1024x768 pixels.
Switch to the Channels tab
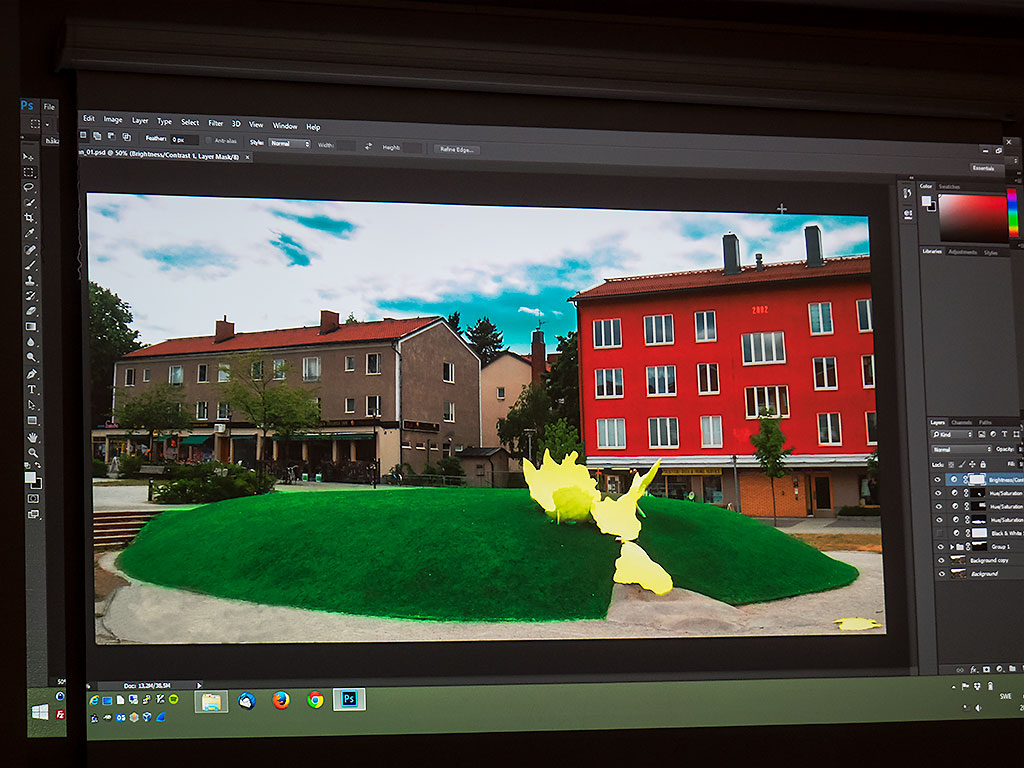pyautogui.click(x=961, y=422)
